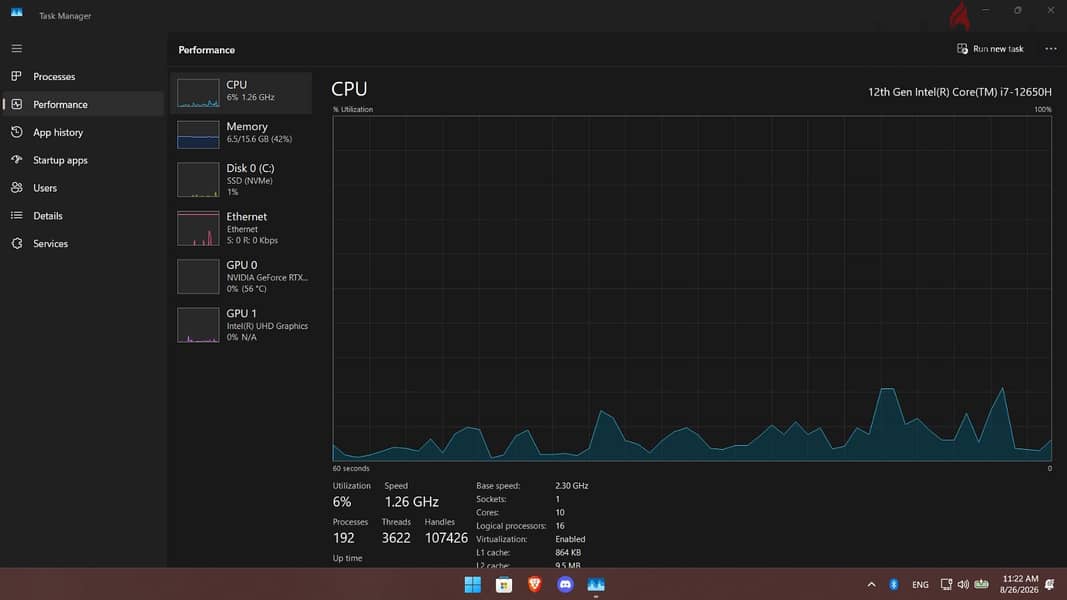Click the Cores value 10

click(560, 512)
